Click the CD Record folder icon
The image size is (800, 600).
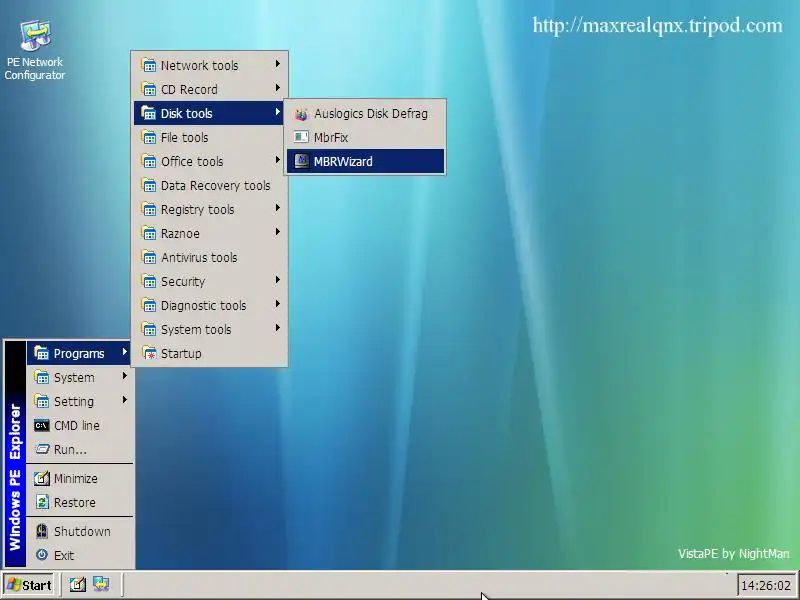click(148, 89)
